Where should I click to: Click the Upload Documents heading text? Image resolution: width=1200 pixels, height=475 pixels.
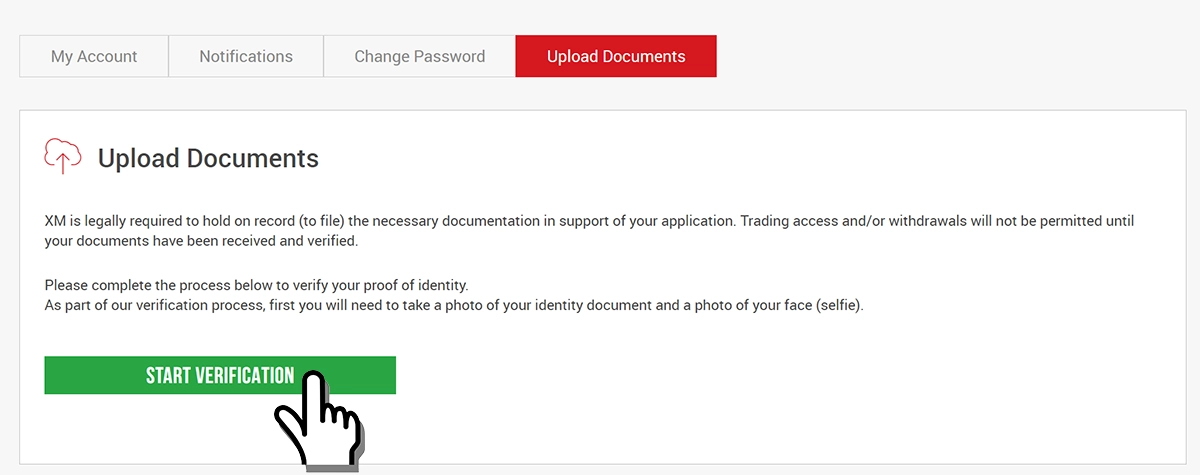pyautogui.click(x=208, y=158)
